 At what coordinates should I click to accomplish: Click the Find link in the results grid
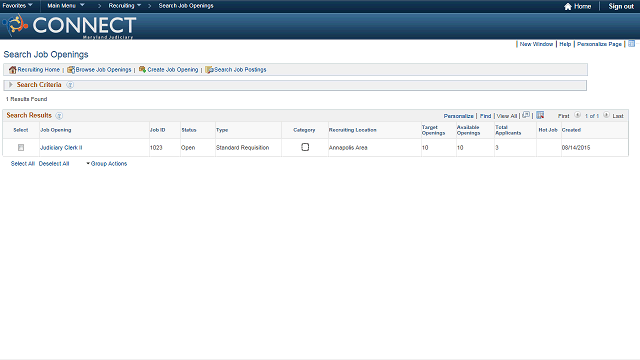tap(485, 116)
